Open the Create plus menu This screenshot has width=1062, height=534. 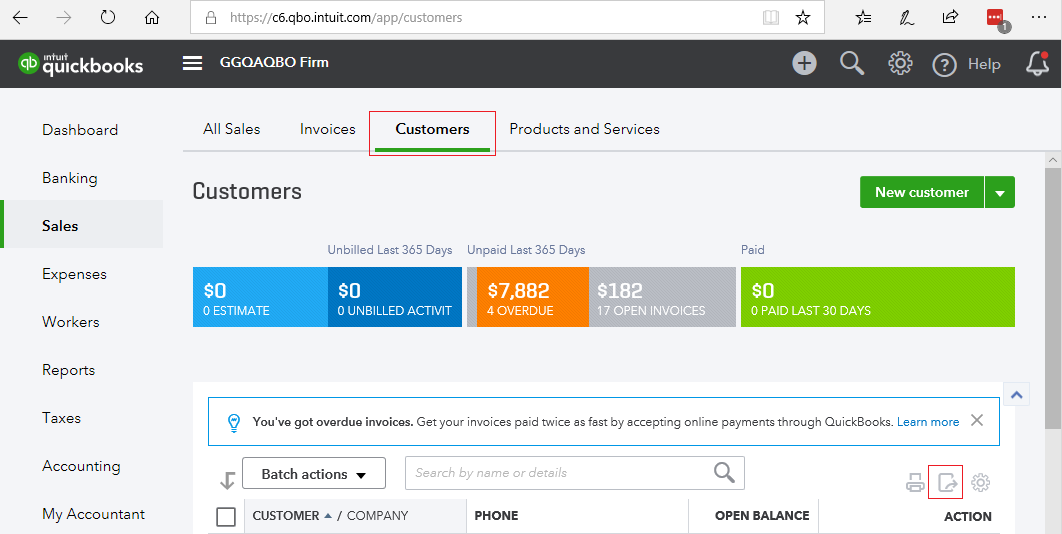tap(805, 64)
